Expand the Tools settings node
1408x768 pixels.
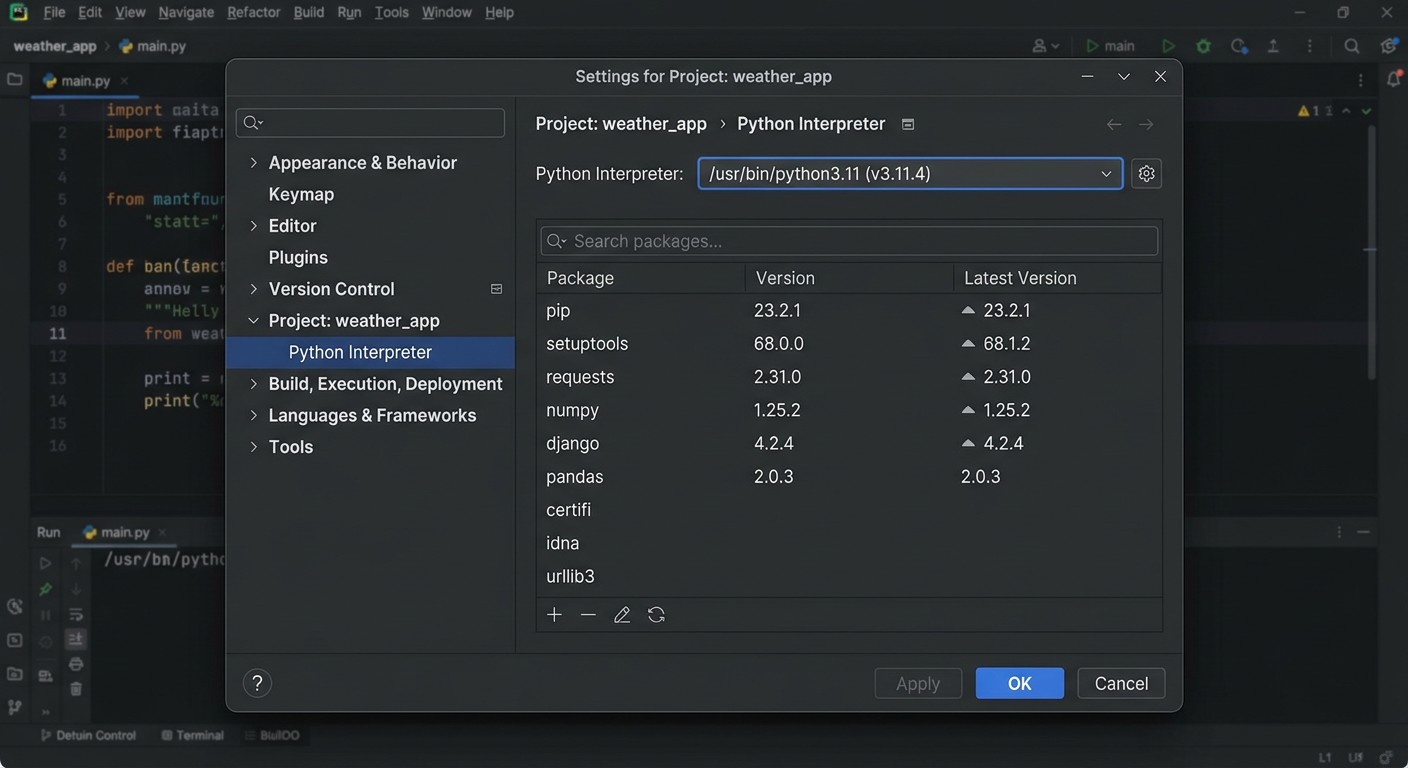coord(253,446)
